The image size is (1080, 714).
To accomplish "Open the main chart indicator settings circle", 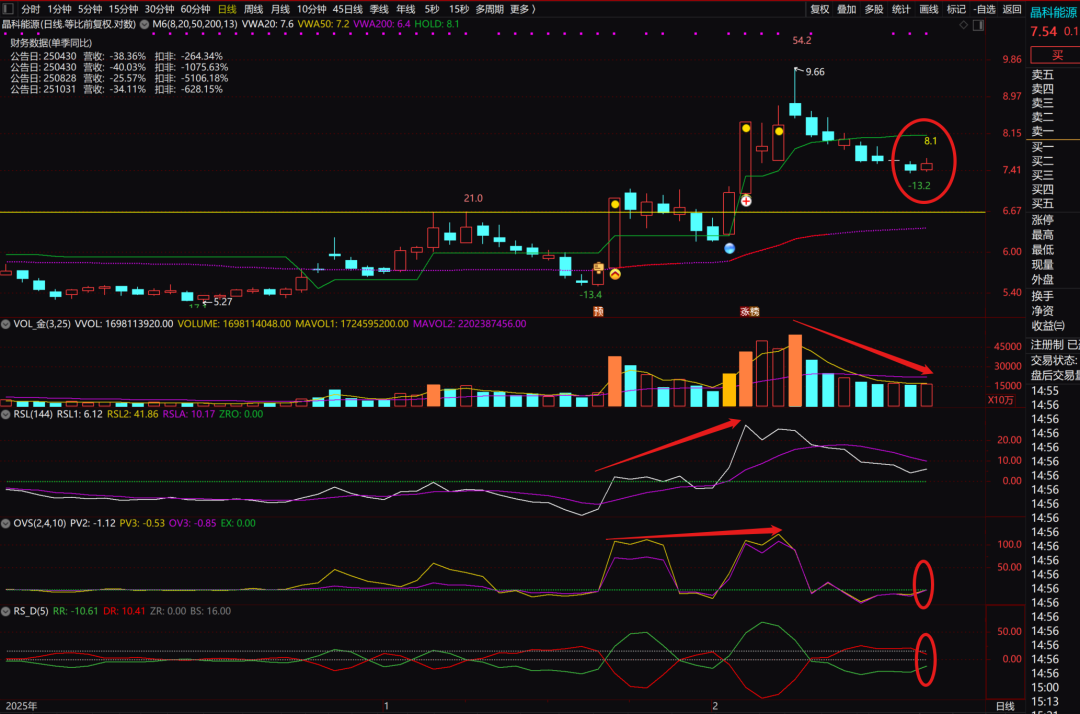I will point(145,24).
